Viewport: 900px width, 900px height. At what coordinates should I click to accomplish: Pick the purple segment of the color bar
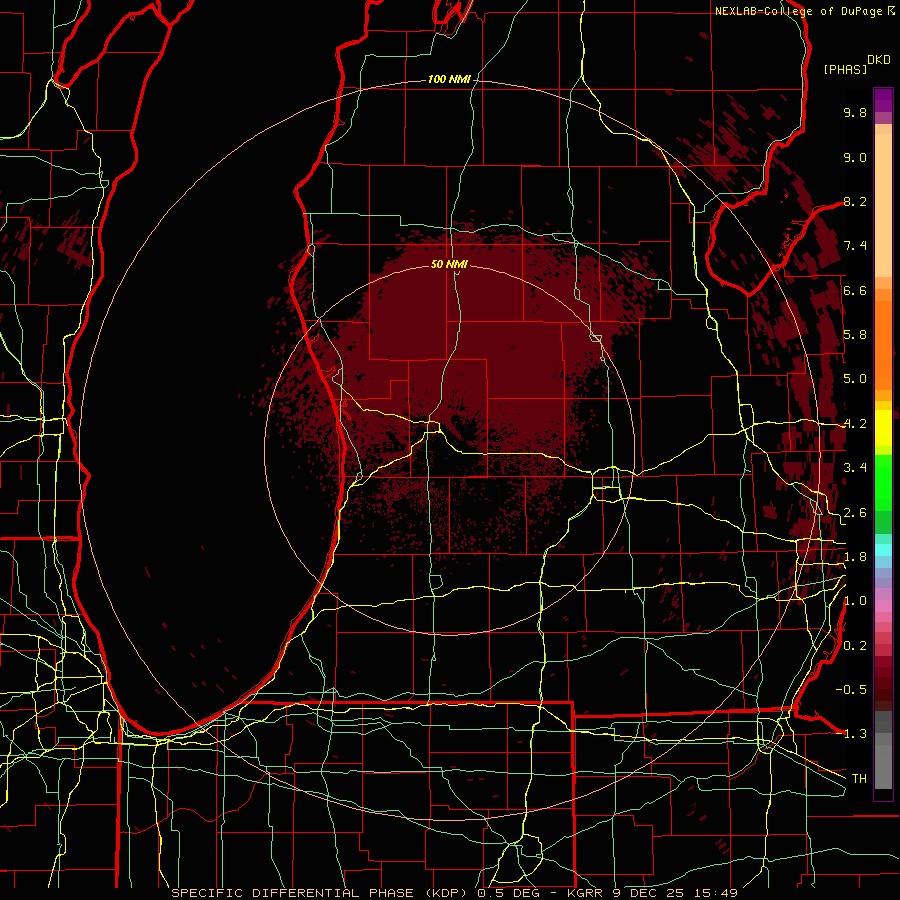(x=883, y=100)
